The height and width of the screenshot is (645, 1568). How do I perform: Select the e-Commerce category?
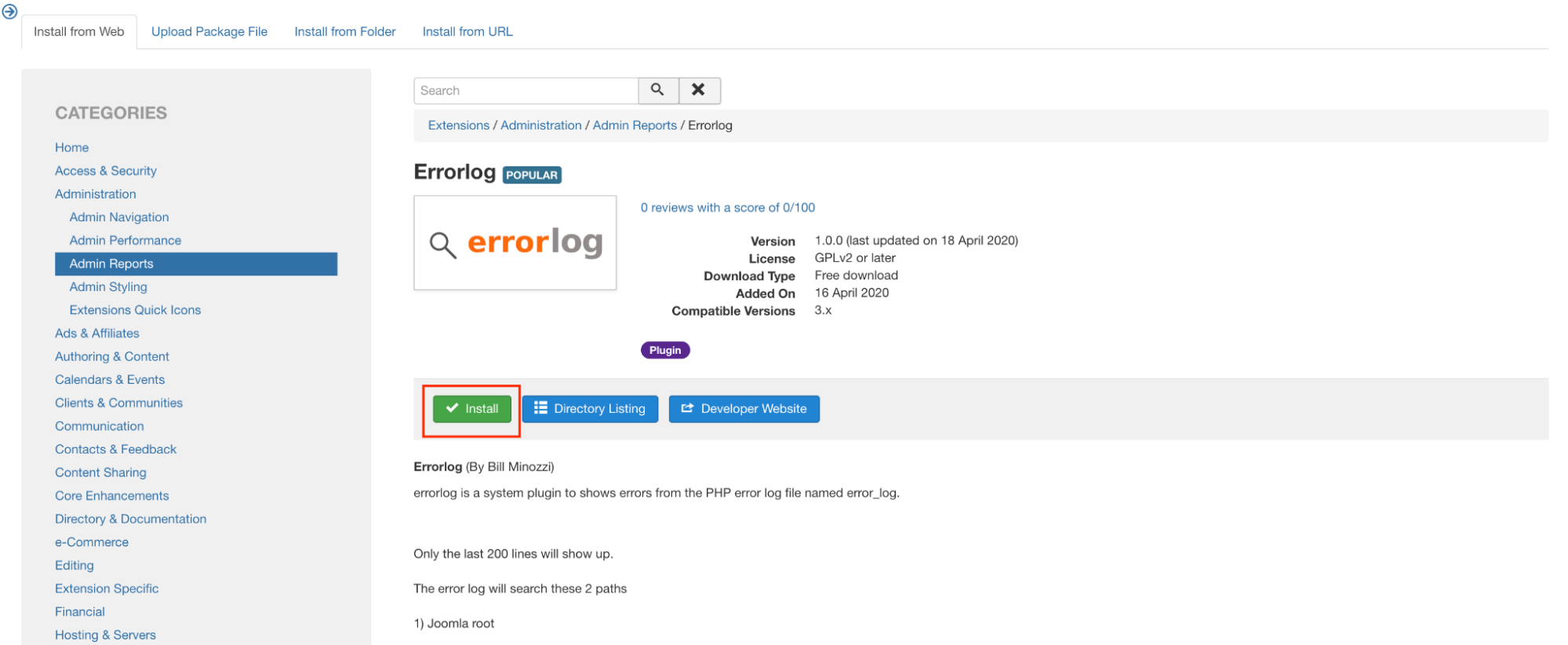click(92, 542)
